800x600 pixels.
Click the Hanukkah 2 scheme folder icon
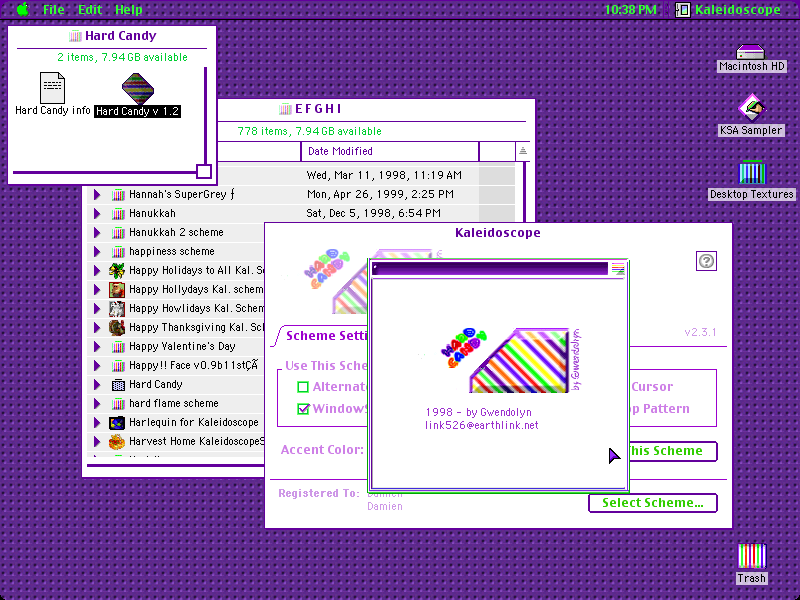click(118, 233)
